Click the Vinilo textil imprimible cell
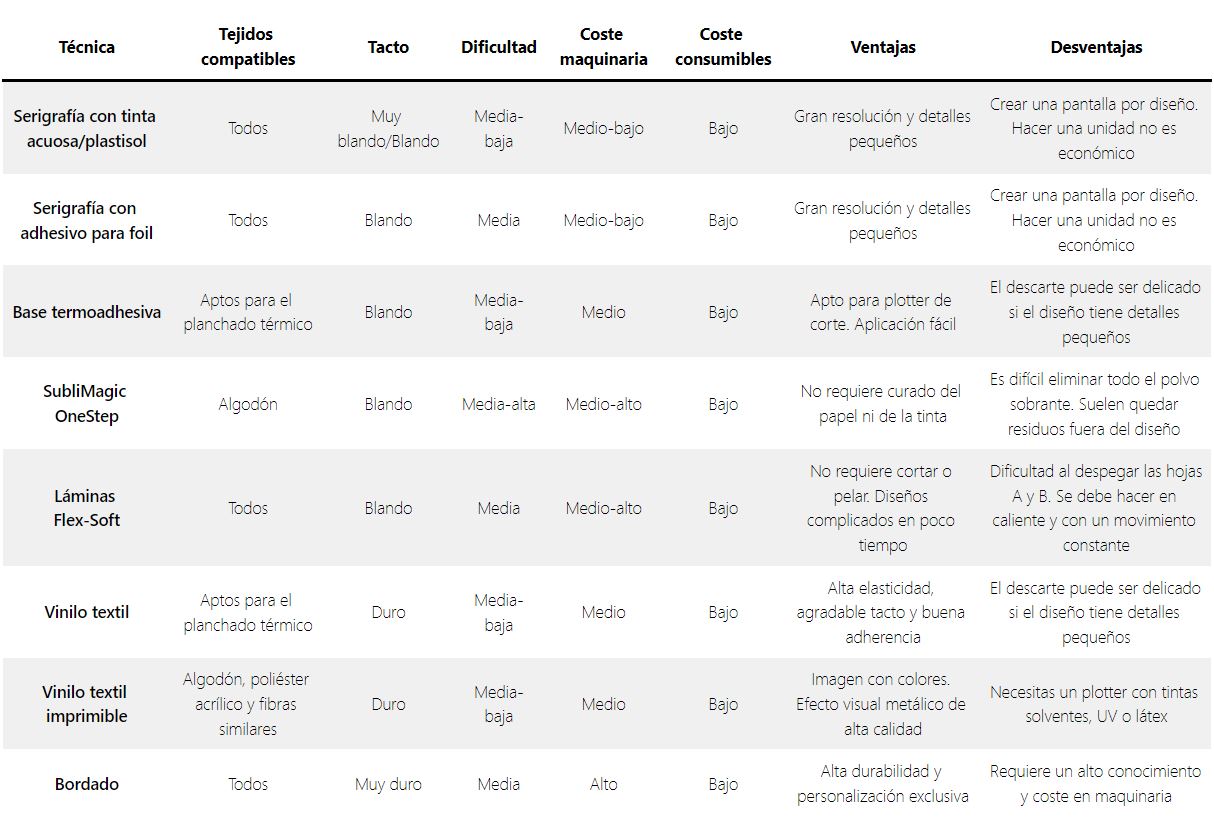 (85, 703)
